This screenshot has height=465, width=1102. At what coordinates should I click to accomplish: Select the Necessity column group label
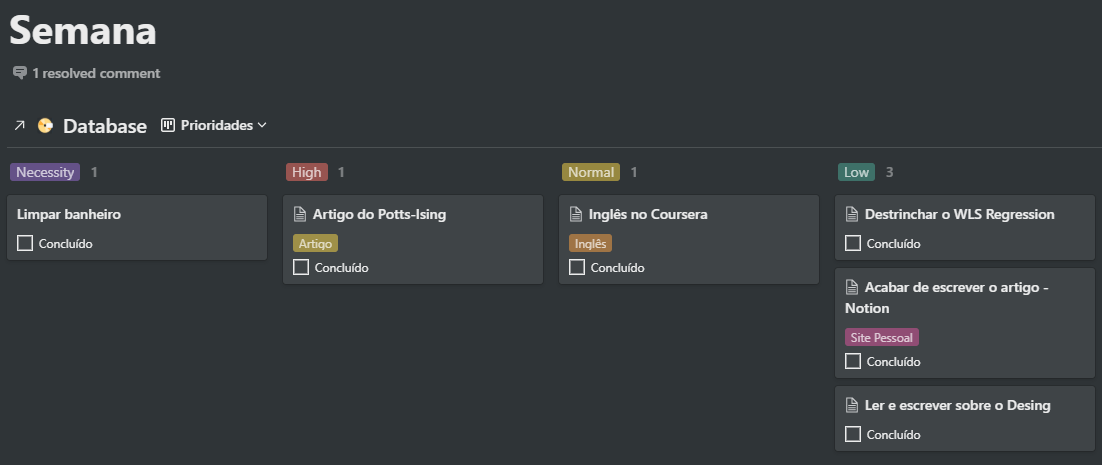coord(45,172)
